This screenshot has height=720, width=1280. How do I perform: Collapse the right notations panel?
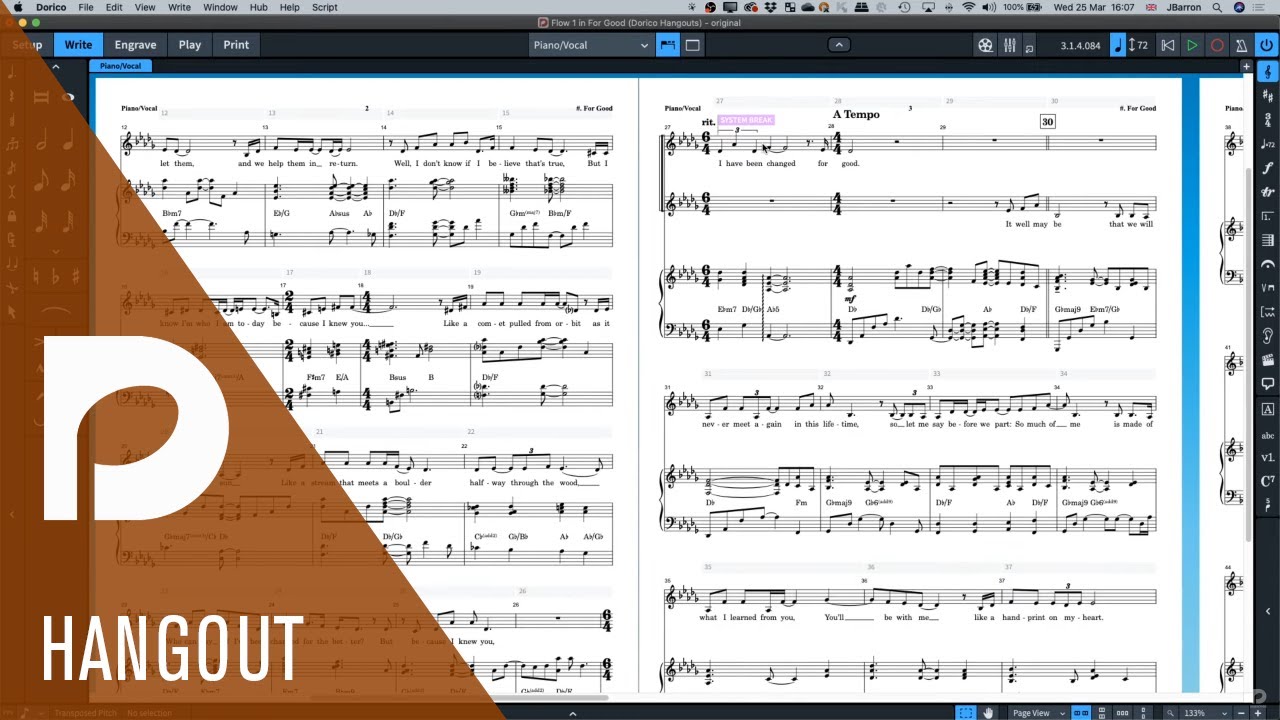point(1268,611)
